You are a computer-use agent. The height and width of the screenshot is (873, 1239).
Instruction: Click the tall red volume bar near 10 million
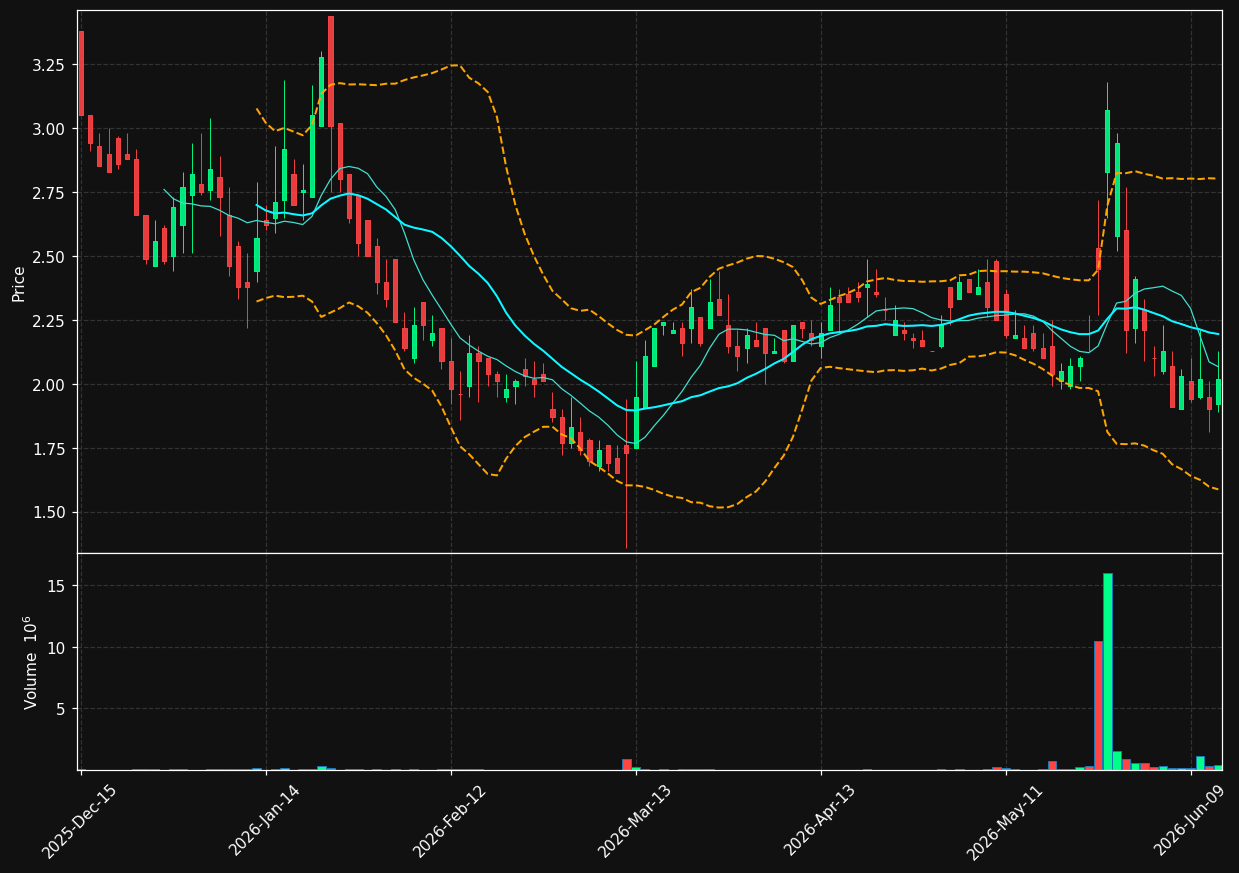coord(1098,705)
